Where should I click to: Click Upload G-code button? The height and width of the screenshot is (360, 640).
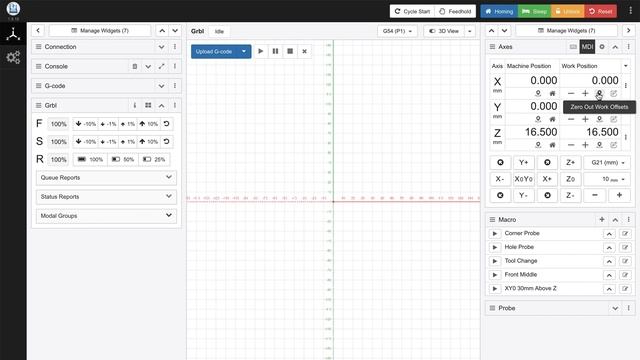pos(214,51)
